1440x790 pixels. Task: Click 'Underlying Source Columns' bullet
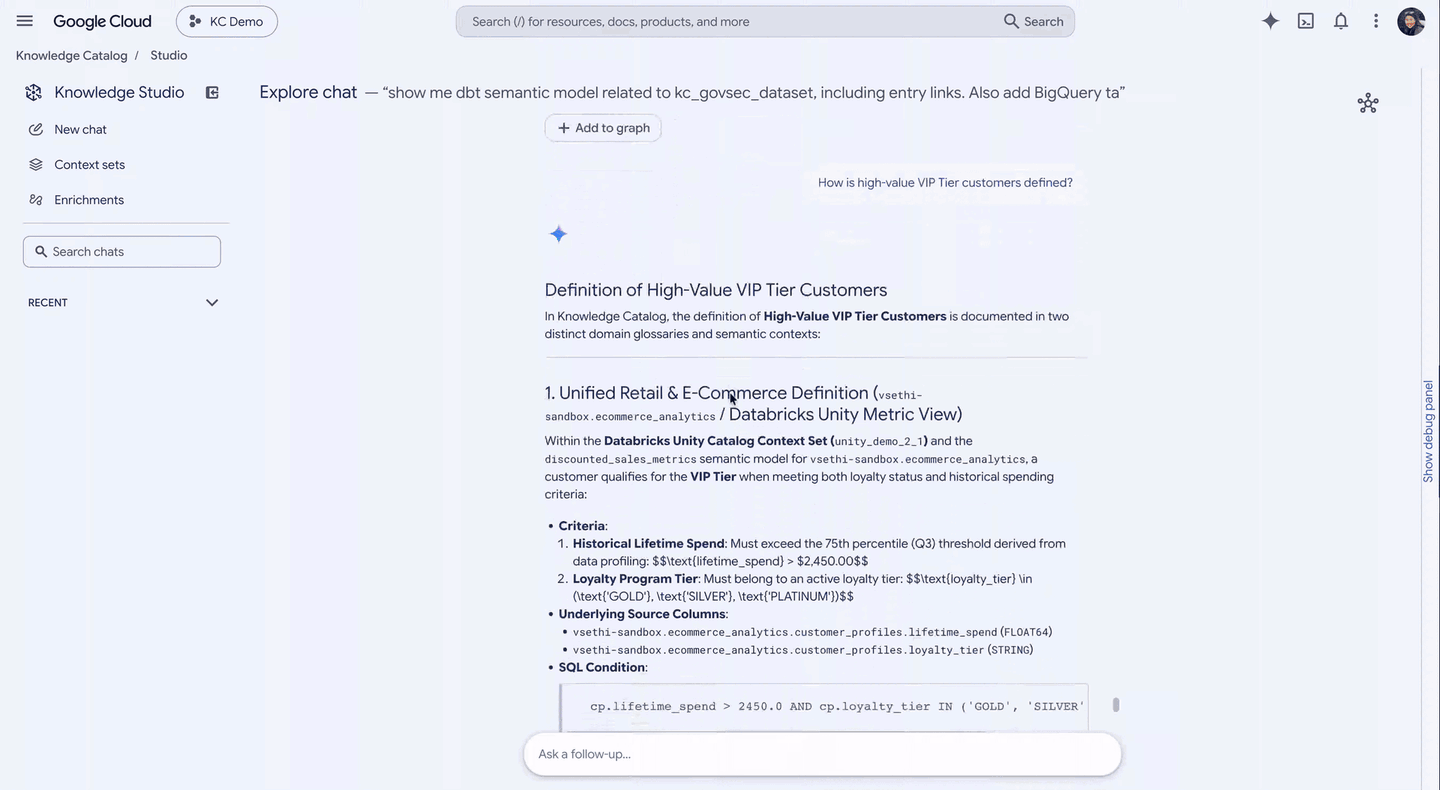pyautogui.click(x=642, y=614)
